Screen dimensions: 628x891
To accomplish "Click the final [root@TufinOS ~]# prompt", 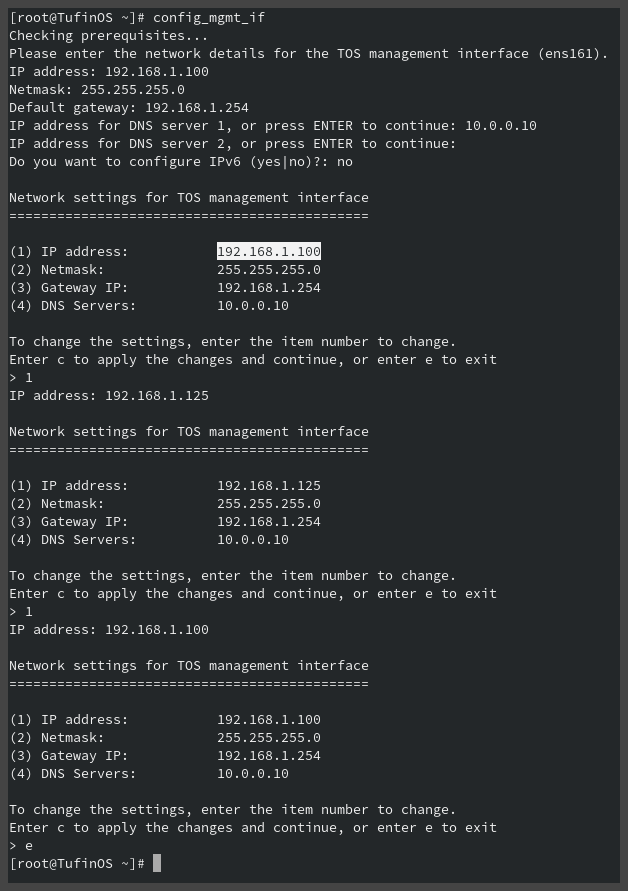I will [x=77, y=863].
